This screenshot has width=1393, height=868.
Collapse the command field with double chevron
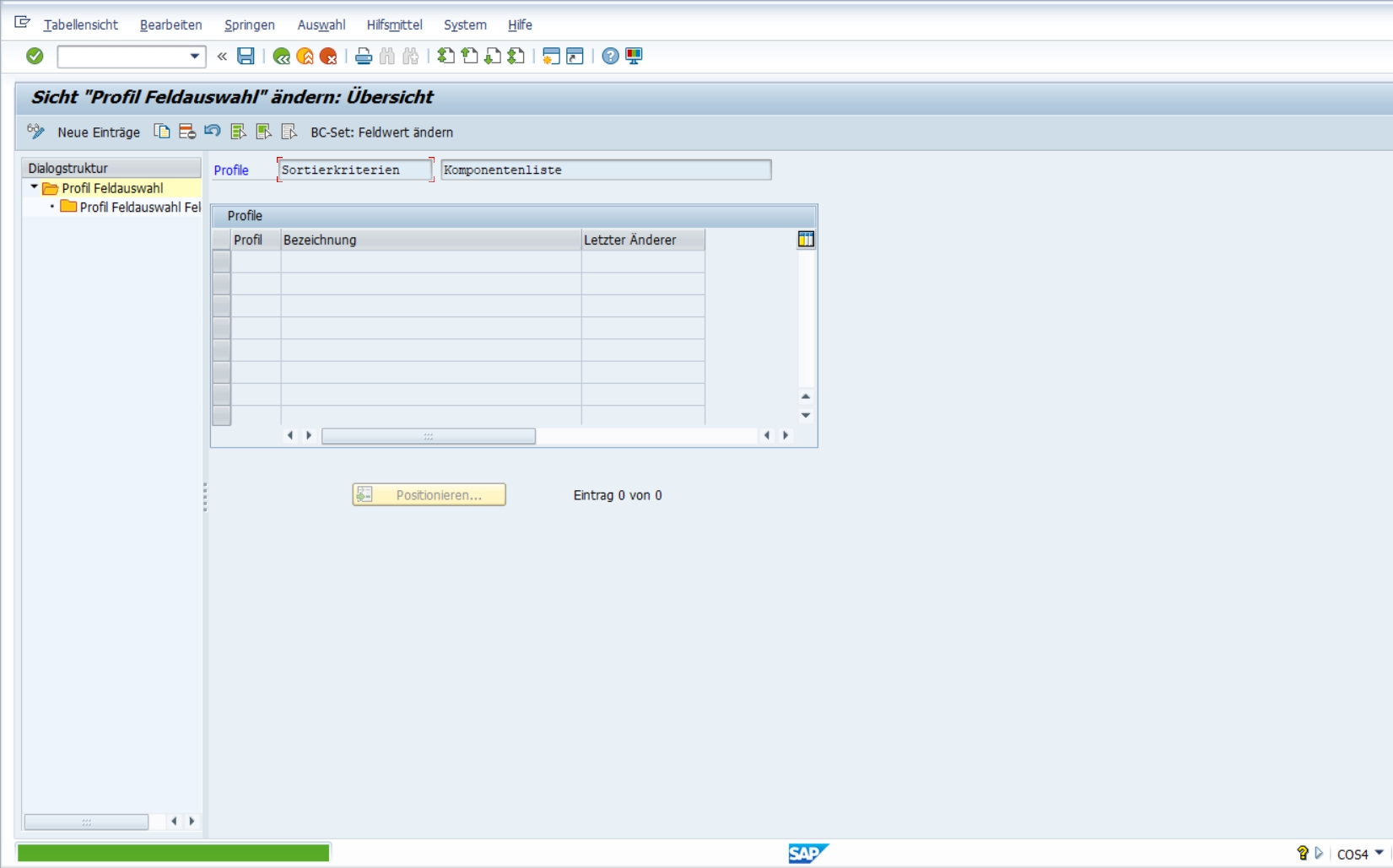pyautogui.click(x=222, y=57)
